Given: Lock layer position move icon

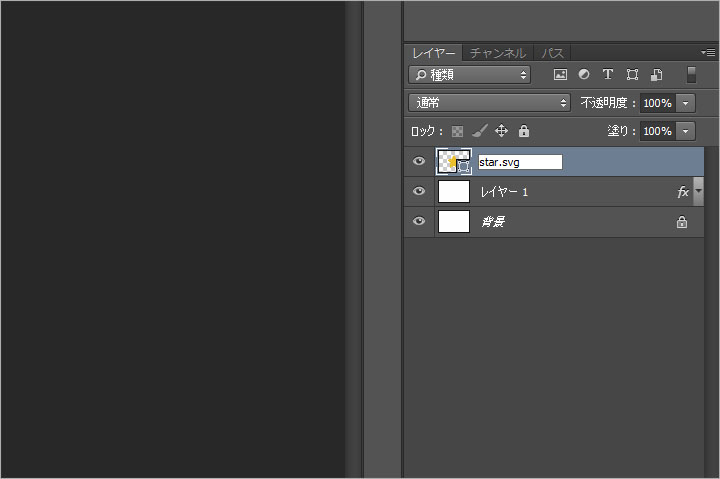Looking at the screenshot, I should point(501,131).
